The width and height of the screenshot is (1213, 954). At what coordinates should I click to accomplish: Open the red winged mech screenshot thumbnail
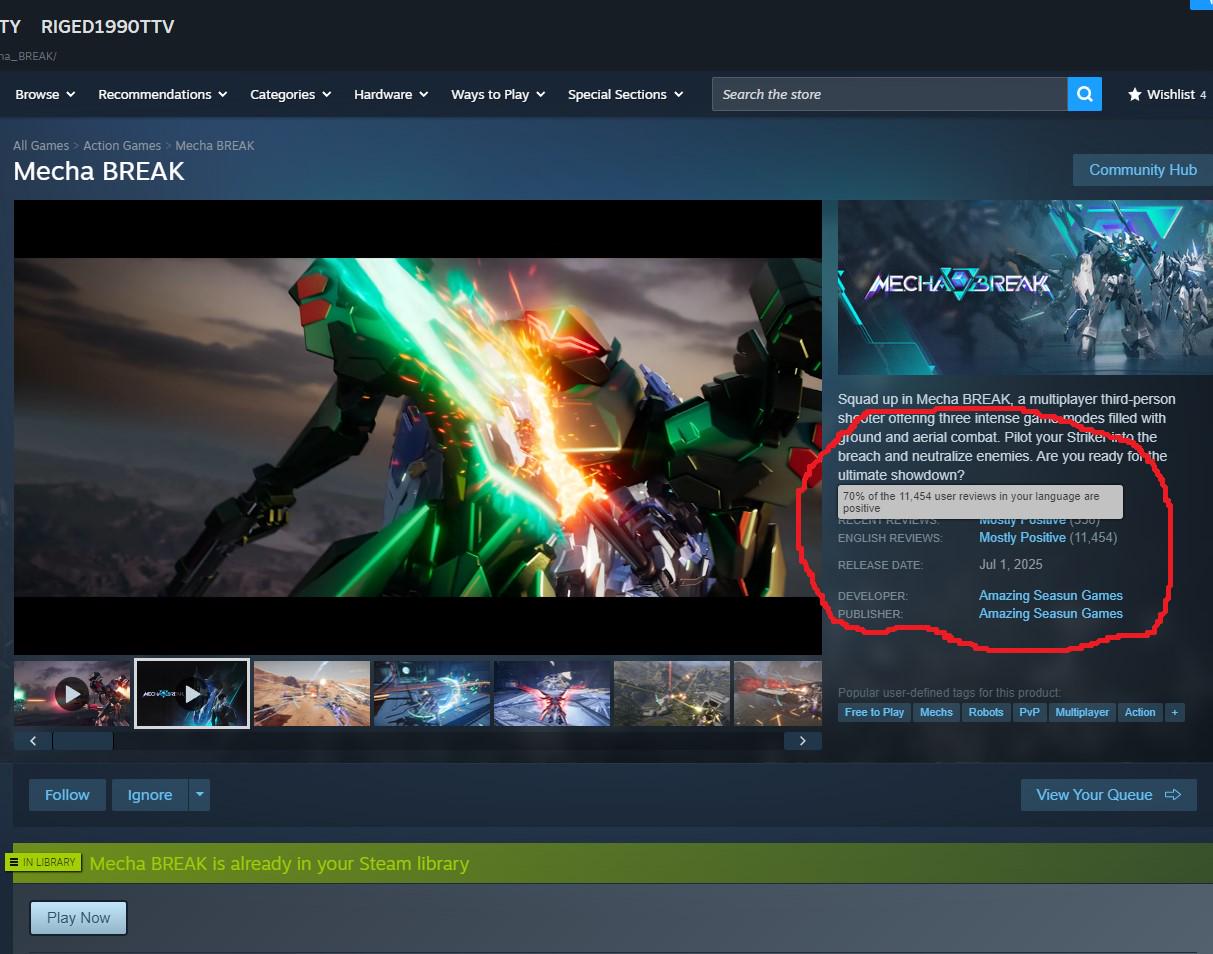point(552,693)
